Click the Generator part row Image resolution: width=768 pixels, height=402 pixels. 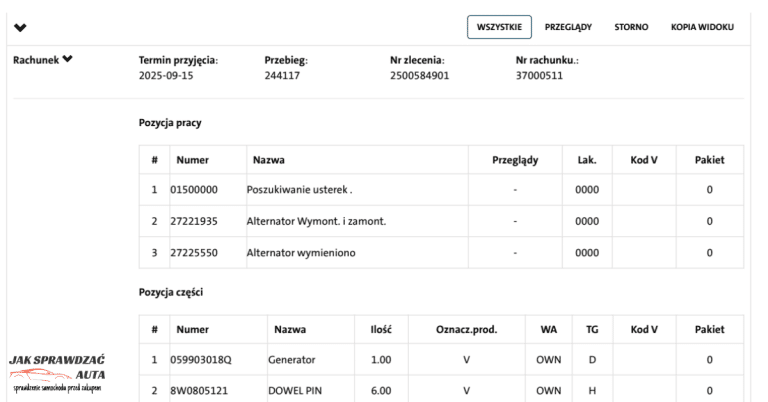pos(291,359)
